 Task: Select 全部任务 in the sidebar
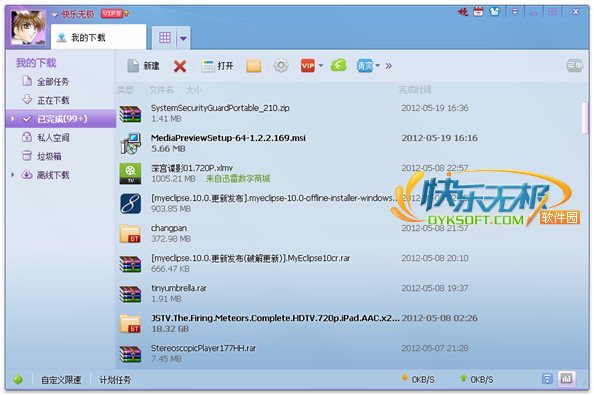(x=53, y=81)
